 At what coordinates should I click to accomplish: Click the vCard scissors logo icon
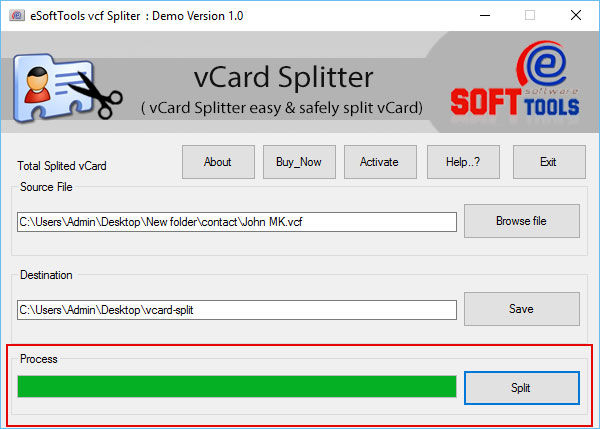[x=67, y=88]
